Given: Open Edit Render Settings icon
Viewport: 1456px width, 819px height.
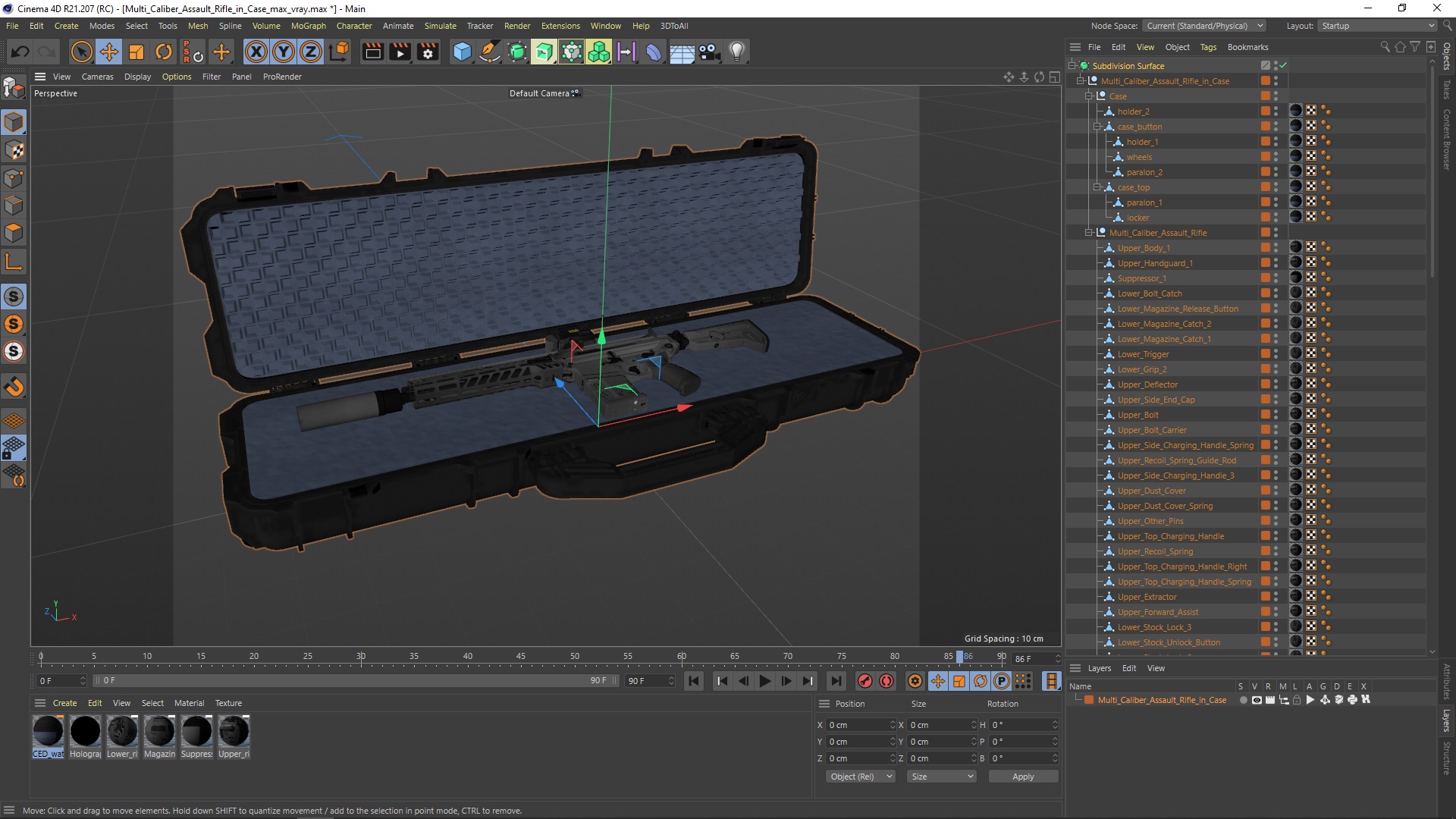Looking at the screenshot, I should (428, 52).
